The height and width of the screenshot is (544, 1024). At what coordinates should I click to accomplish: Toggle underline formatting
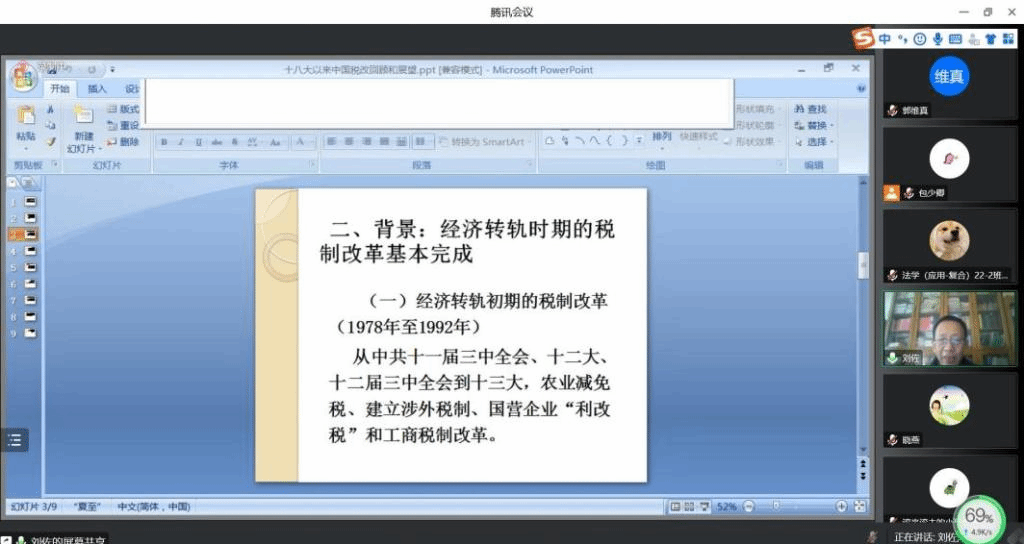(198, 142)
